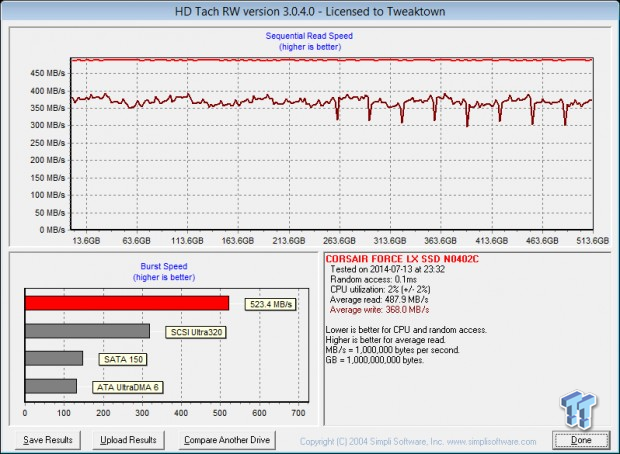Image resolution: width=620 pixels, height=454 pixels.
Task: Select the 'CPU utilization: 2%' line
Action: click(x=380, y=289)
